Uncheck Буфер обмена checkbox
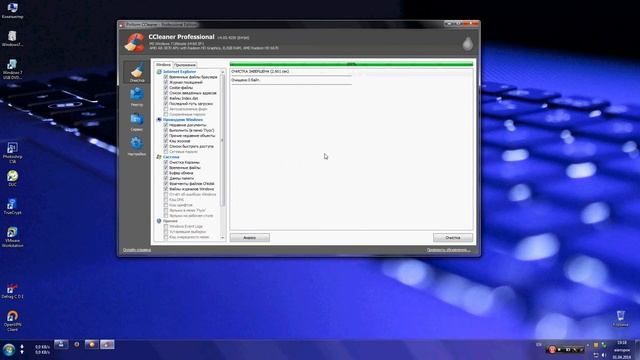Screen dimensions: 640x360 pos(166,173)
